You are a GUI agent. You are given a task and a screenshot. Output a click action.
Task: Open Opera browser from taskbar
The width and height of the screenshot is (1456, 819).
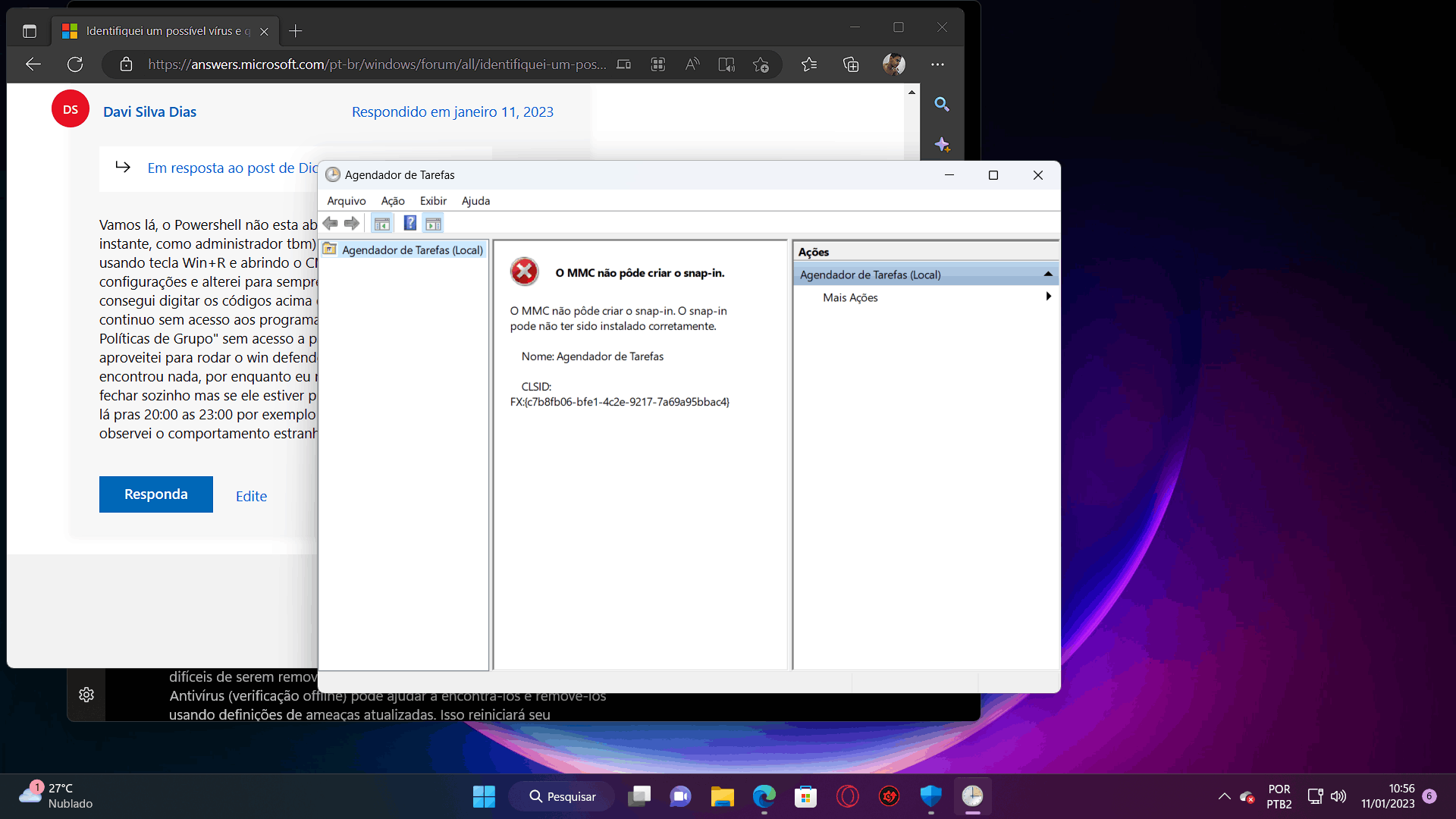tap(847, 796)
